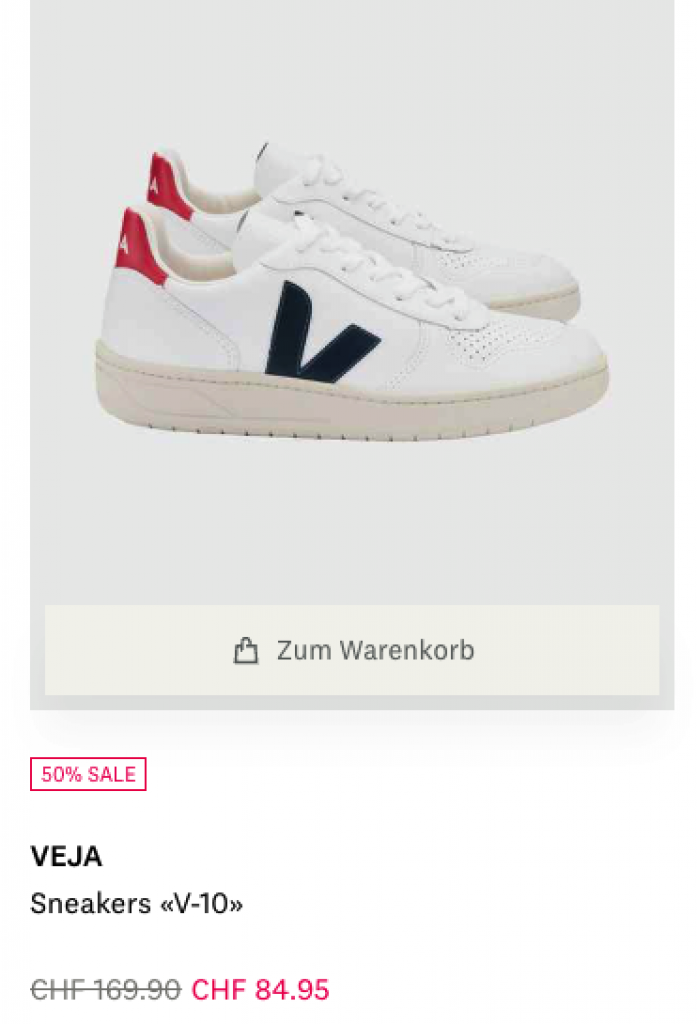Click gray area between sneakers and cart button
The image size is (697, 1024).
pyautogui.click(x=351, y=522)
